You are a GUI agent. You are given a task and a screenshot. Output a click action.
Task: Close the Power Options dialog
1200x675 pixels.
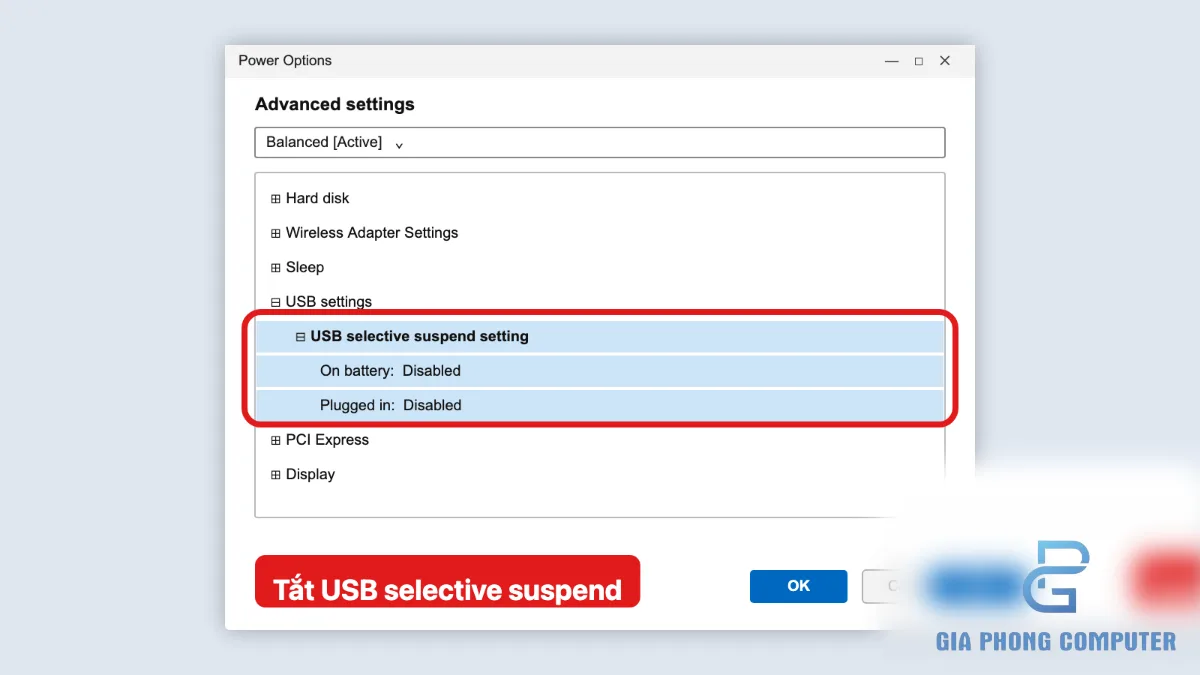945,61
